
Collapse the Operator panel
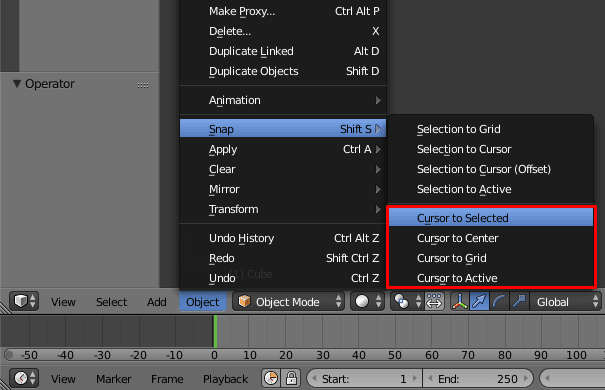[17, 84]
